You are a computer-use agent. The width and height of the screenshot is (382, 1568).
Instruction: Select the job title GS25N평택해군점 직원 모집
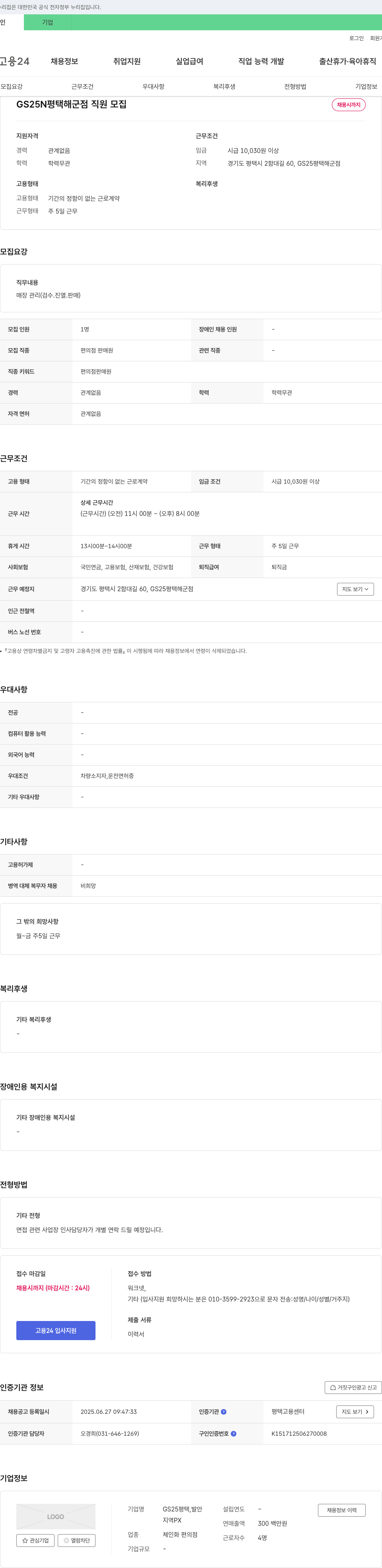[71, 105]
